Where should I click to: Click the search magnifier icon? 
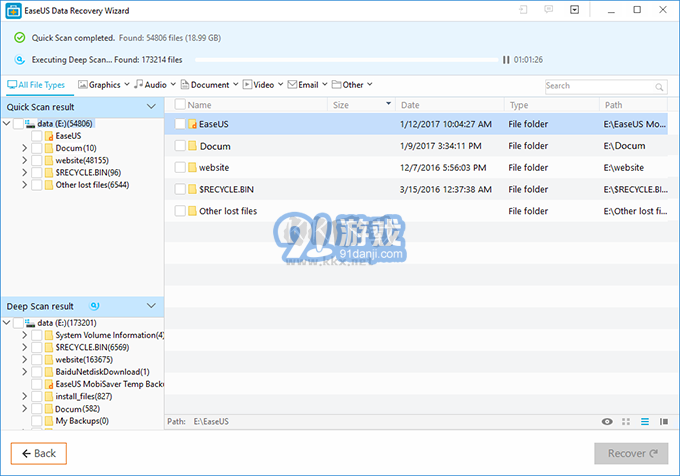pos(659,87)
